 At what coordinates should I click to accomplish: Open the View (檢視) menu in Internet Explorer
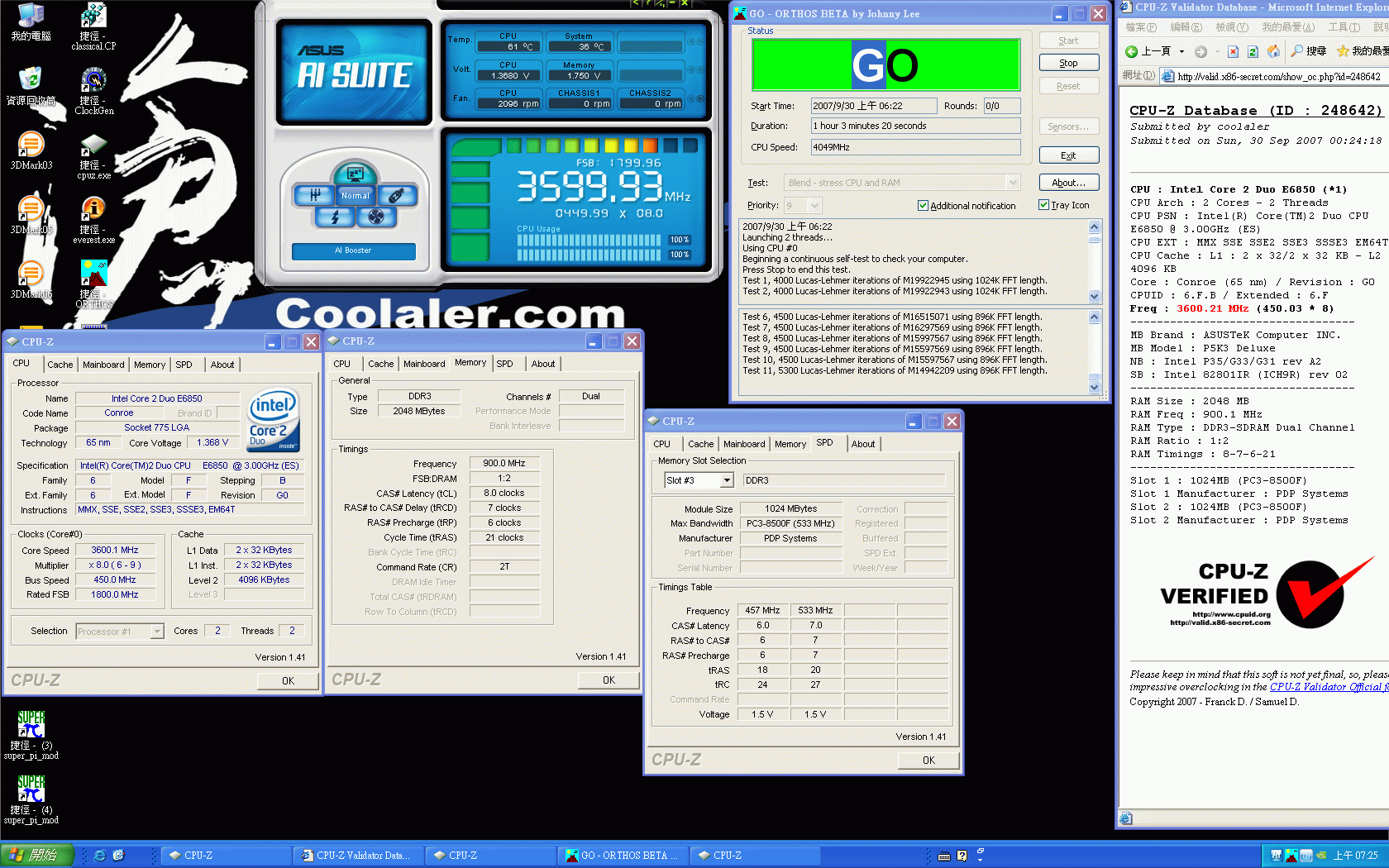1231,27
